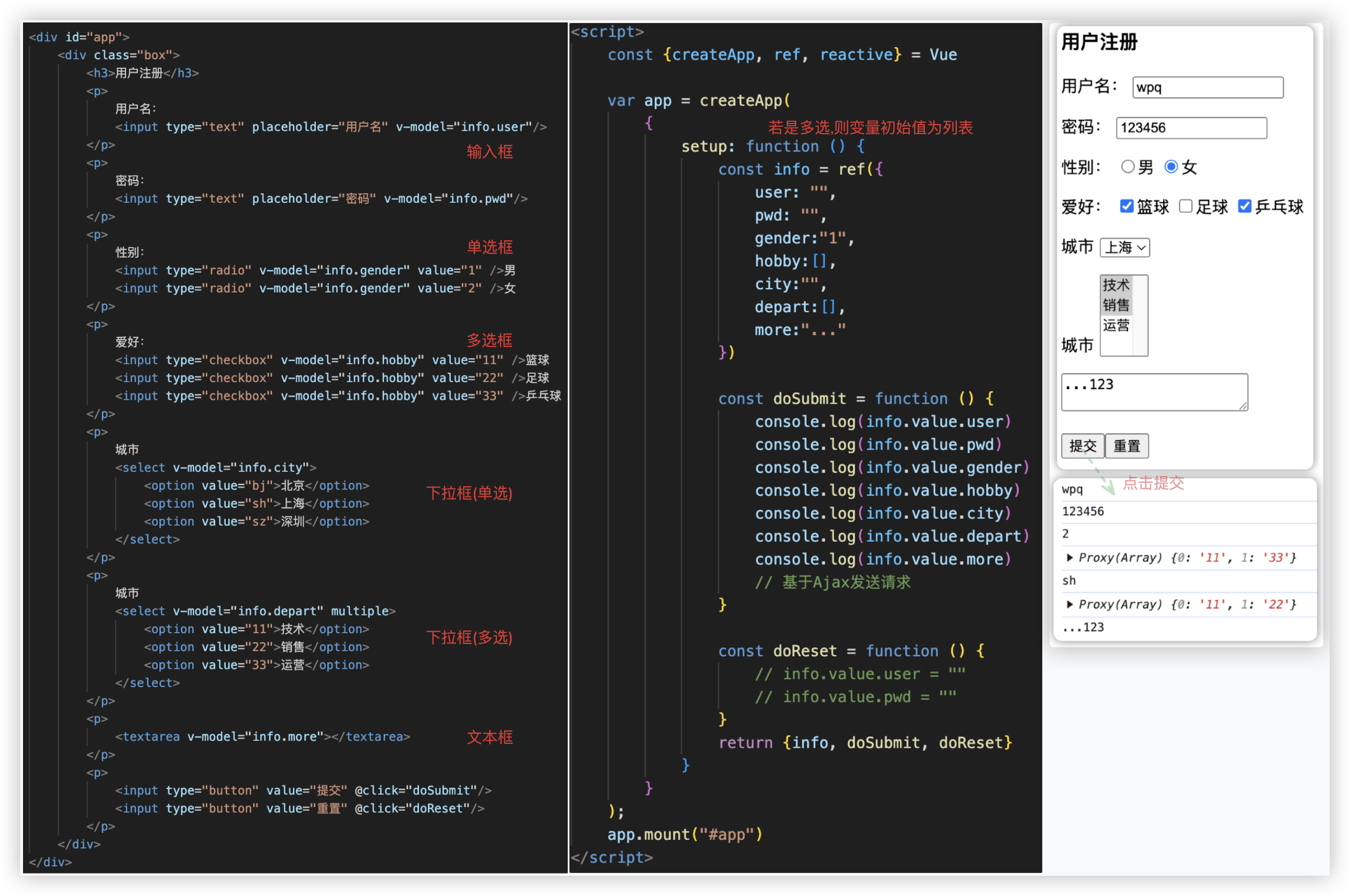The width and height of the screenshot is (1350, 896).
Task: Select 运营 in the multi-select list
Action: click(1116, 325)
